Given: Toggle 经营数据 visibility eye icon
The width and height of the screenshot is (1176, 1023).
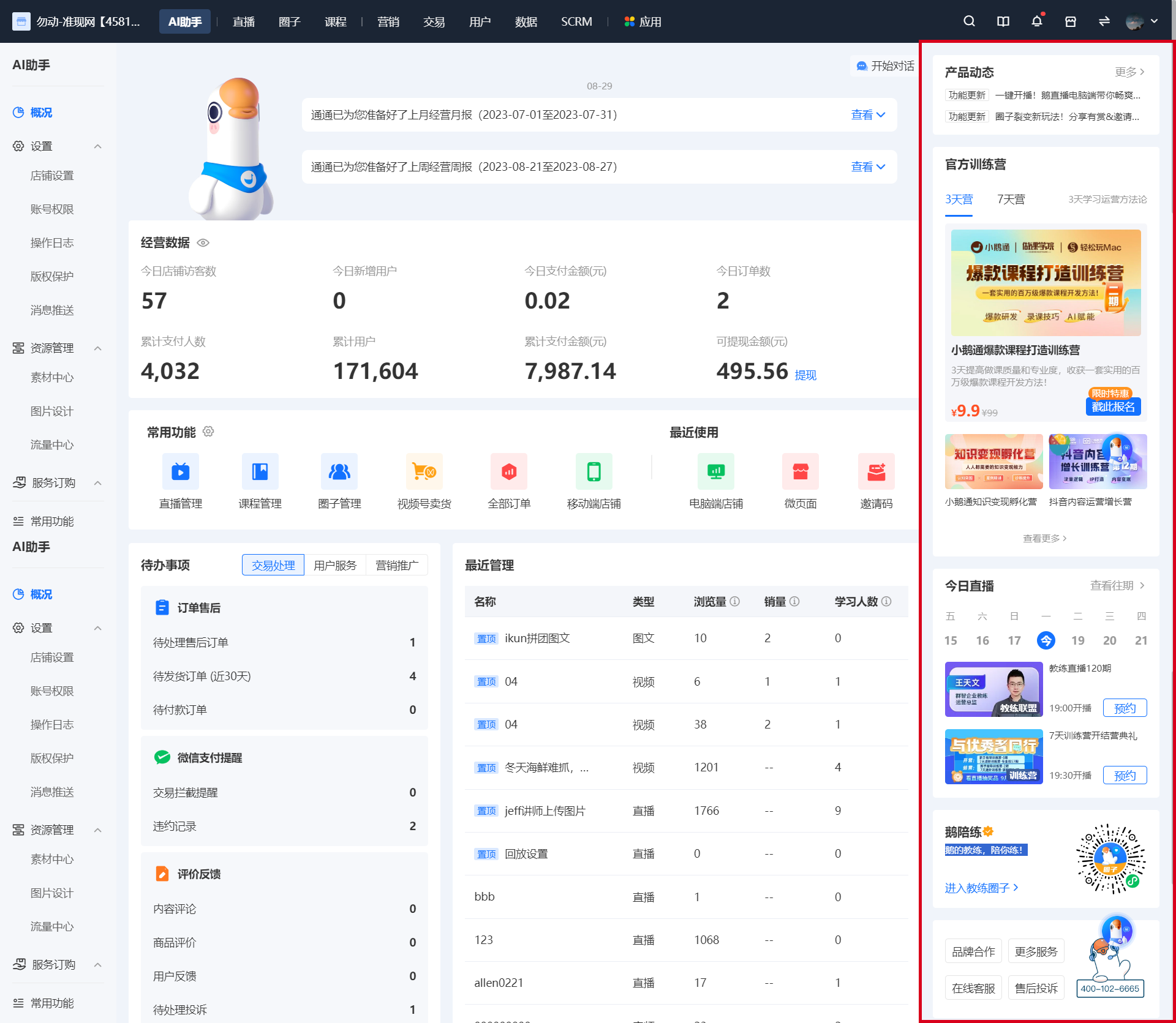Looking at the screenshot, I should [203, 243].
